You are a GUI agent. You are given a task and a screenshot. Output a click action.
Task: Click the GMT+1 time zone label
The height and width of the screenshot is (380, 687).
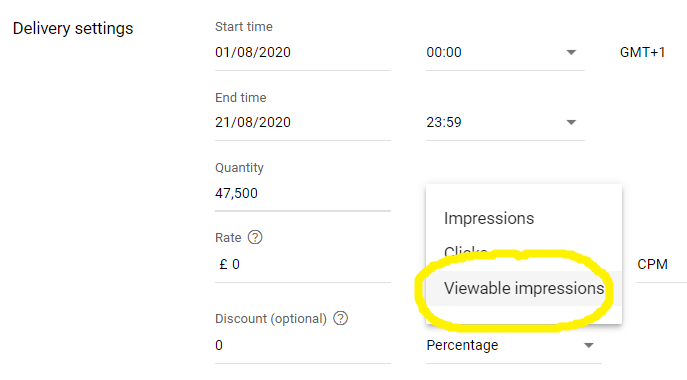point(642,53)
